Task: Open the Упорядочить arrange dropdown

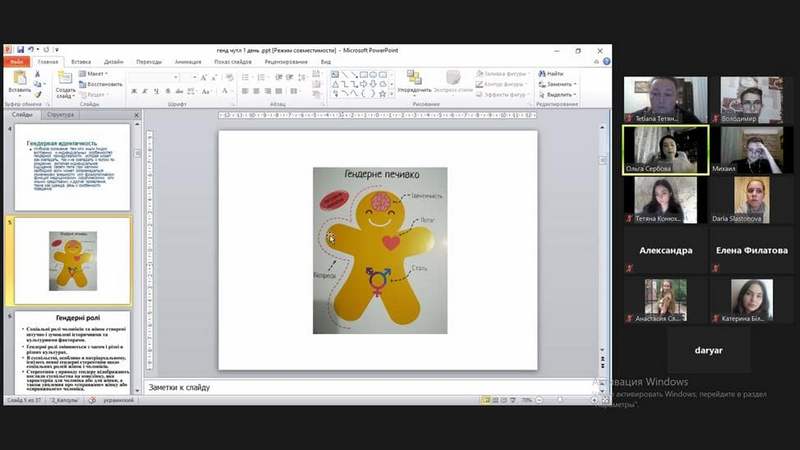Action: [x=414, y=83]
